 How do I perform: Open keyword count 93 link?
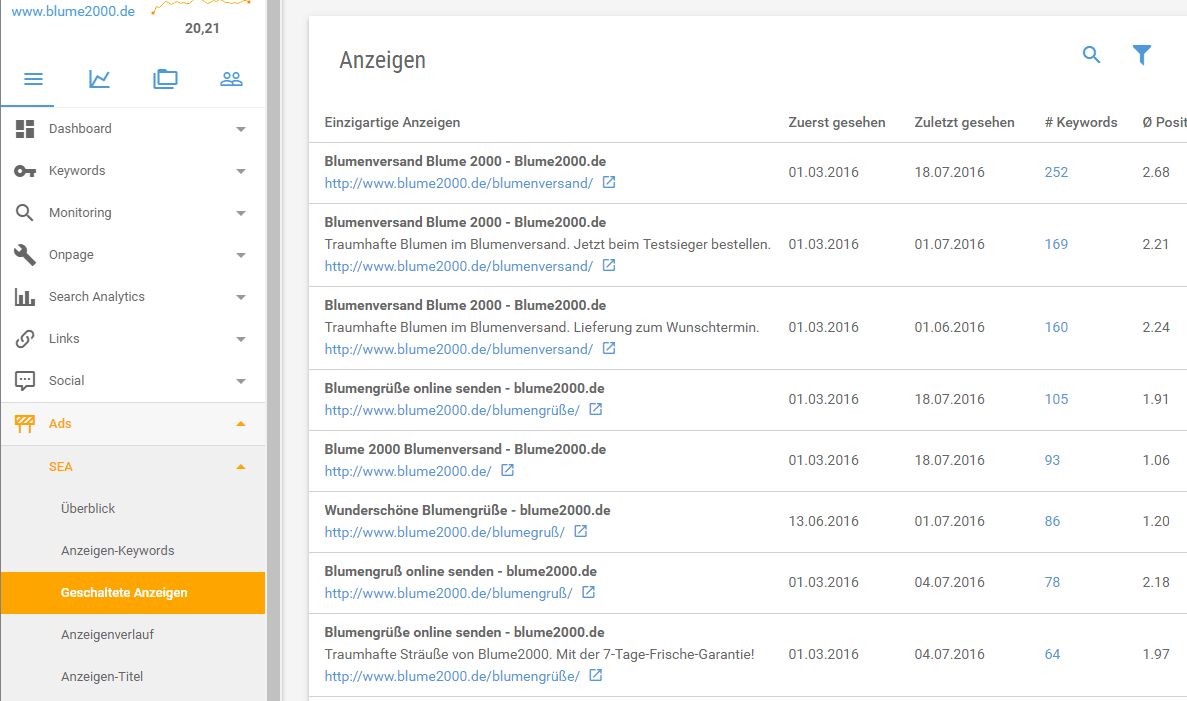coord(1052,460)
